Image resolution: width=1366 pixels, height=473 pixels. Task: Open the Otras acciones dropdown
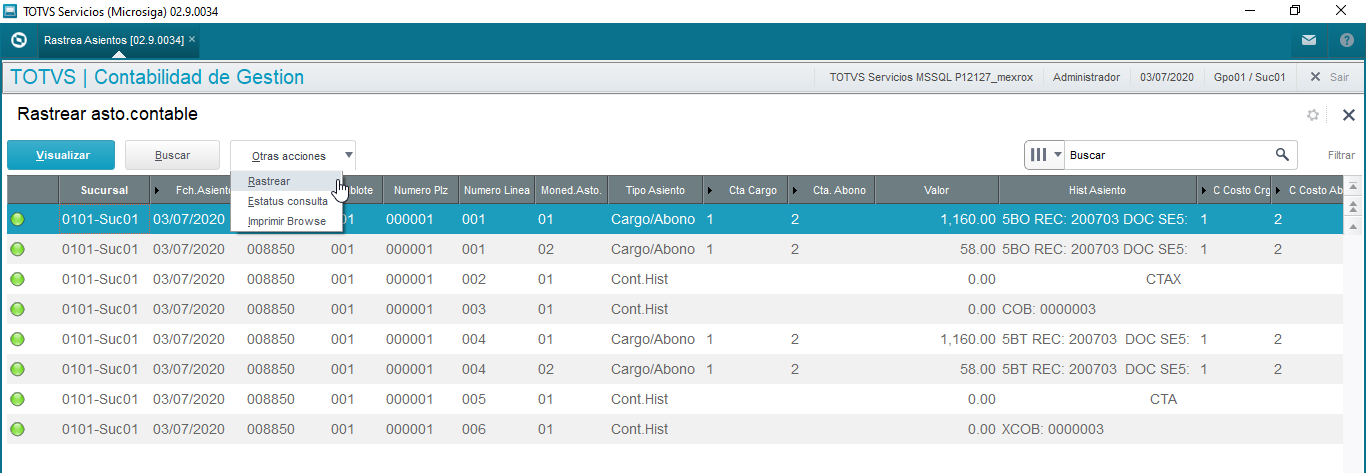[293, 156]
